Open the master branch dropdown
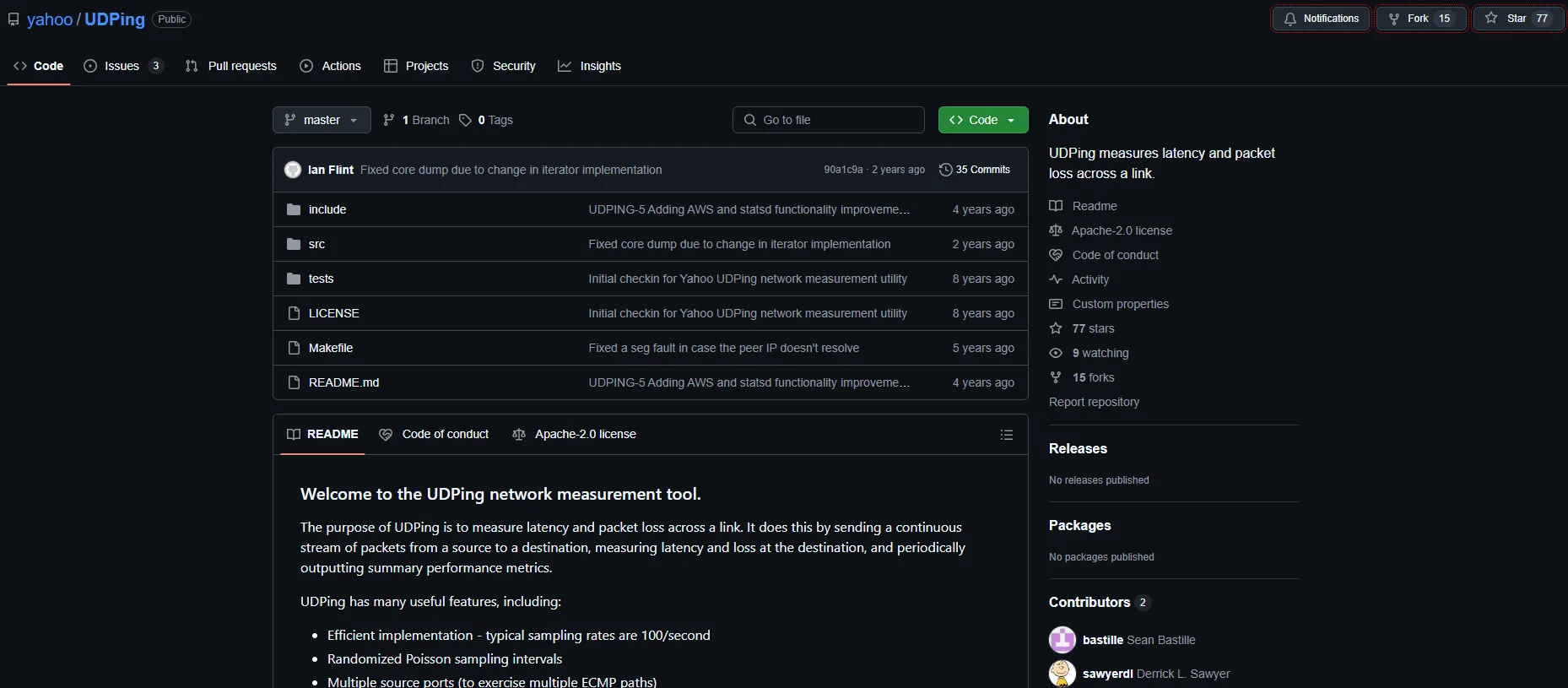Image resolution: width=1568 pixels, height=688 pixels. (322, 120)
